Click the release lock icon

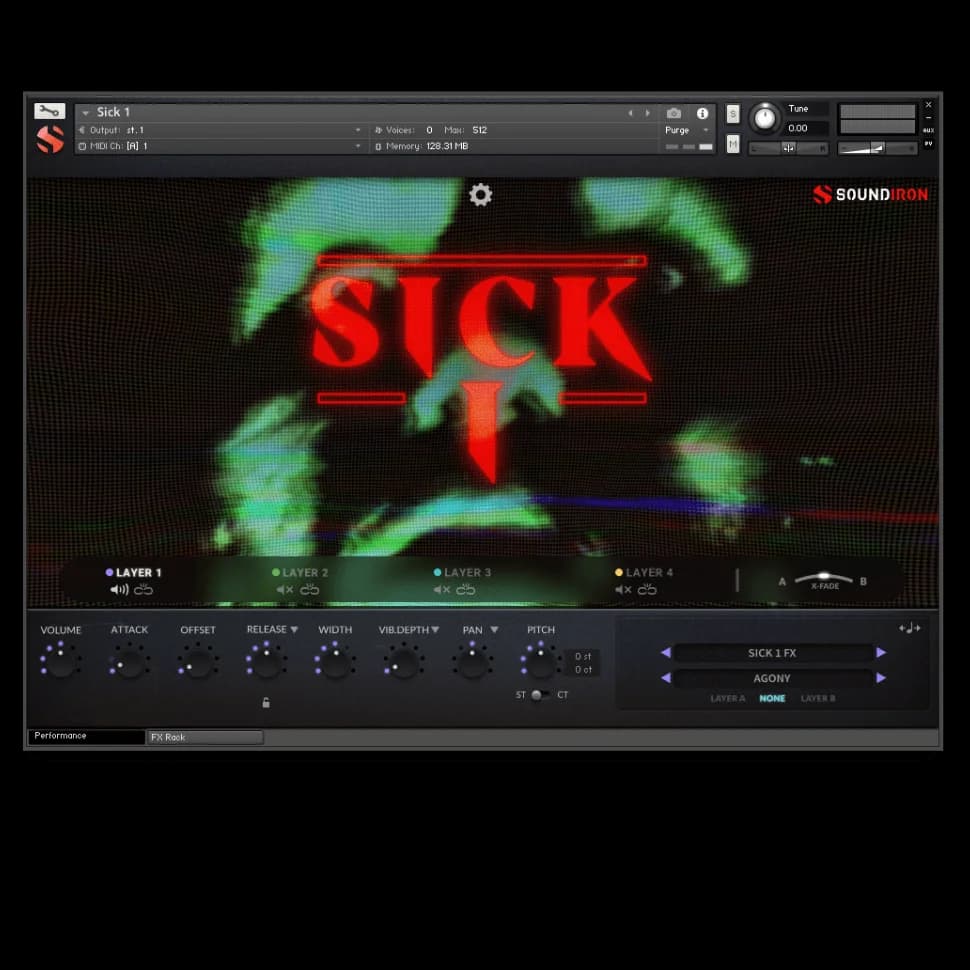pos(266,703)
